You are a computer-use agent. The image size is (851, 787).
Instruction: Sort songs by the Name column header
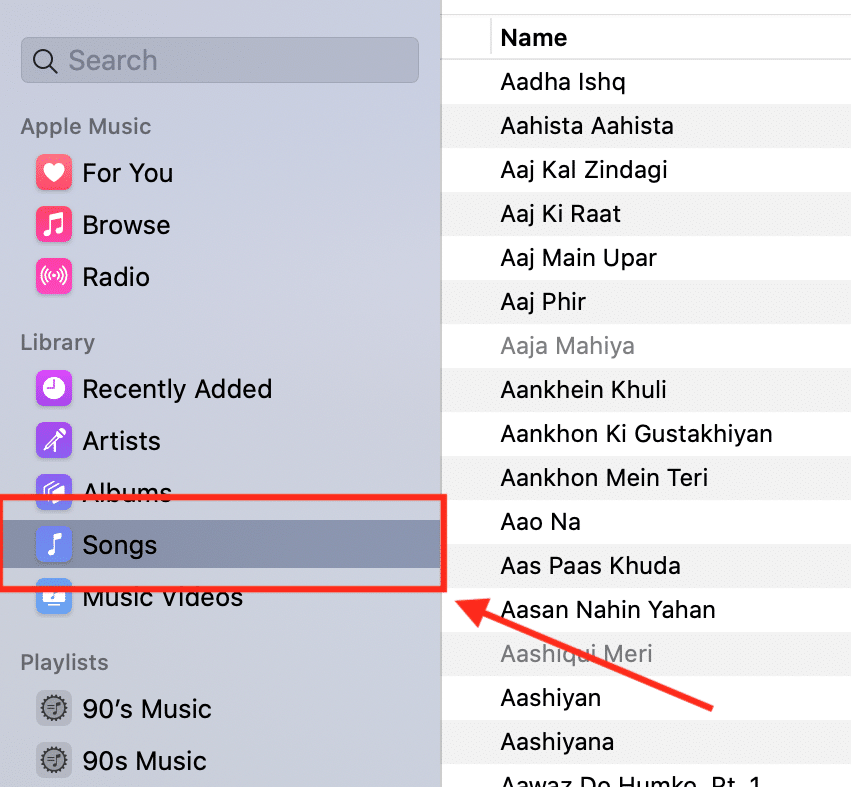point(534,38)
